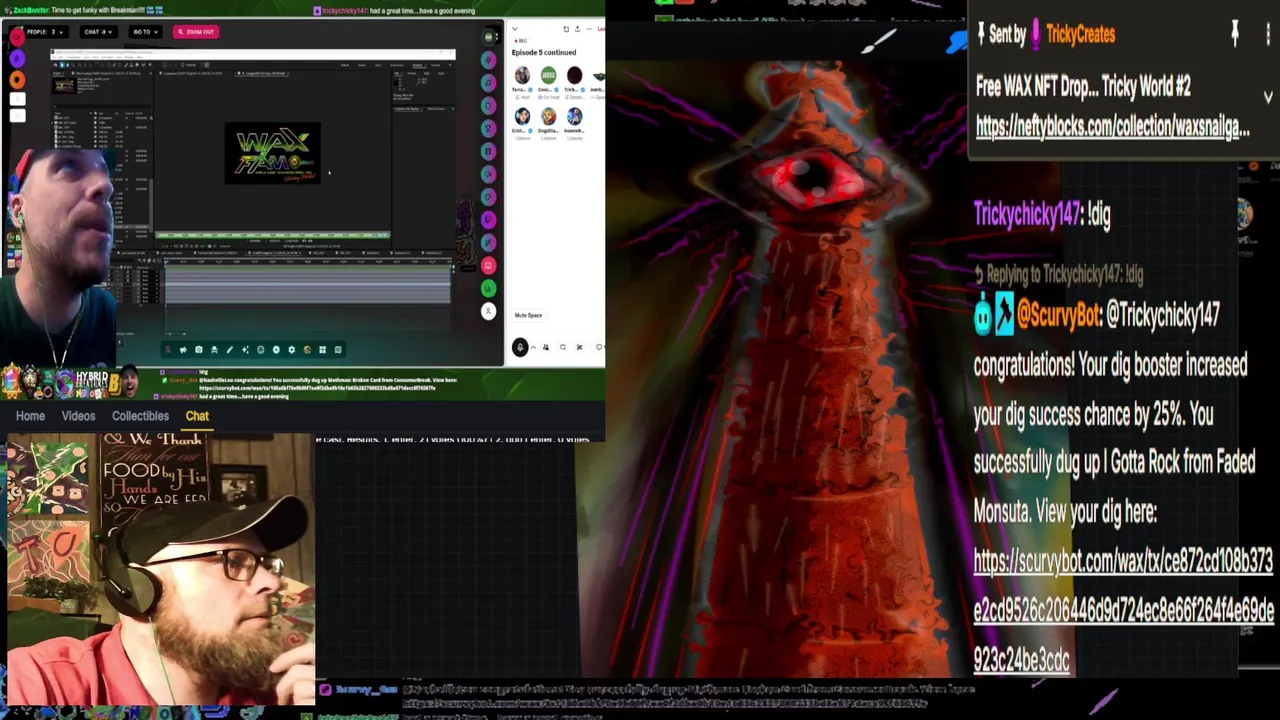Click the megaphone icon in bottom toolbar

(x=183, y=350)
